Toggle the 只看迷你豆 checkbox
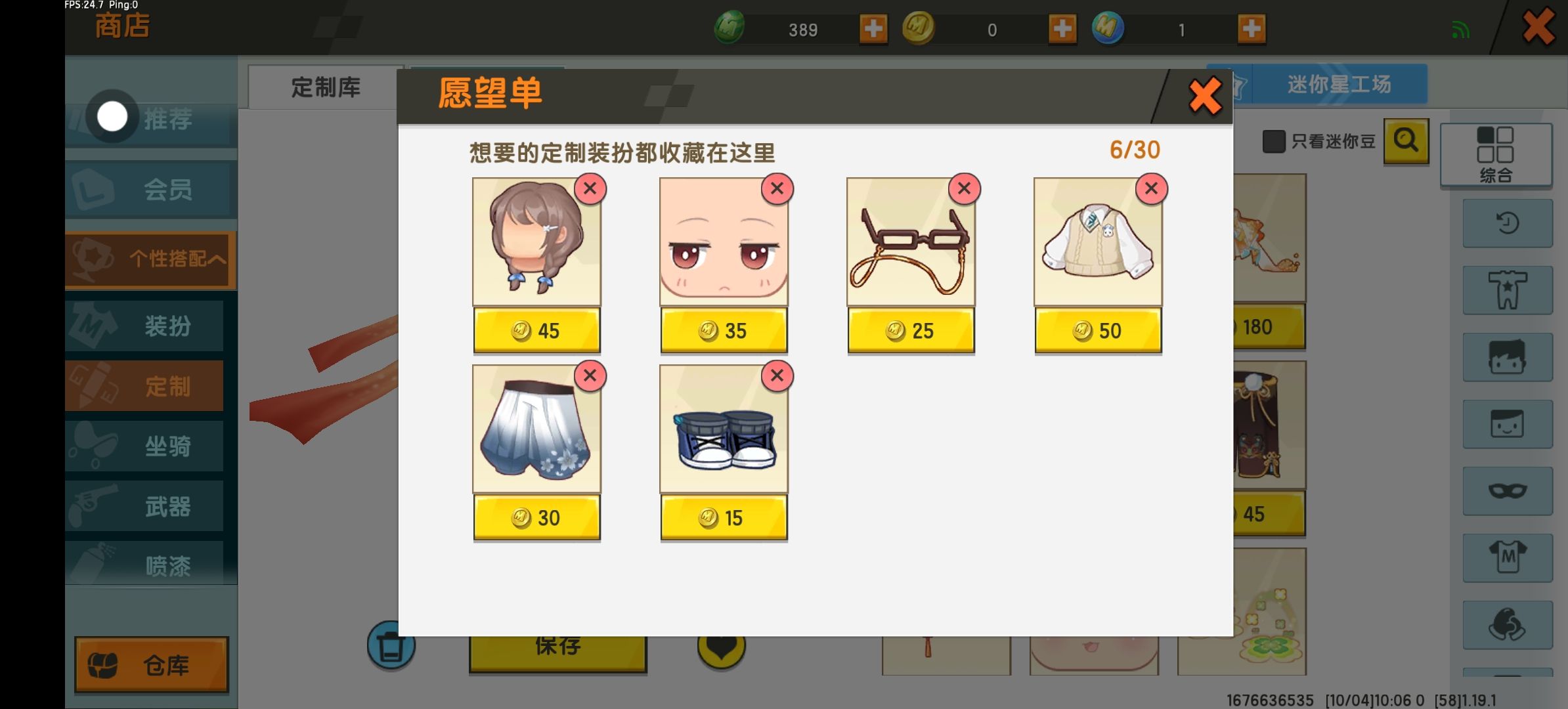 1274,141
